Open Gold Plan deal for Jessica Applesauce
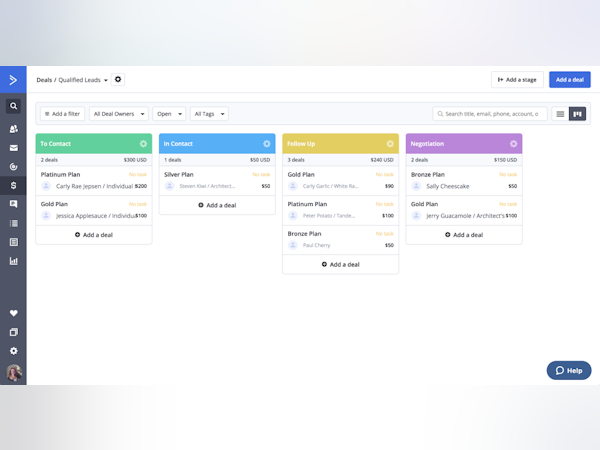Image resolution: width=600 pixels, height=450 pixels. tap(94, 210)
